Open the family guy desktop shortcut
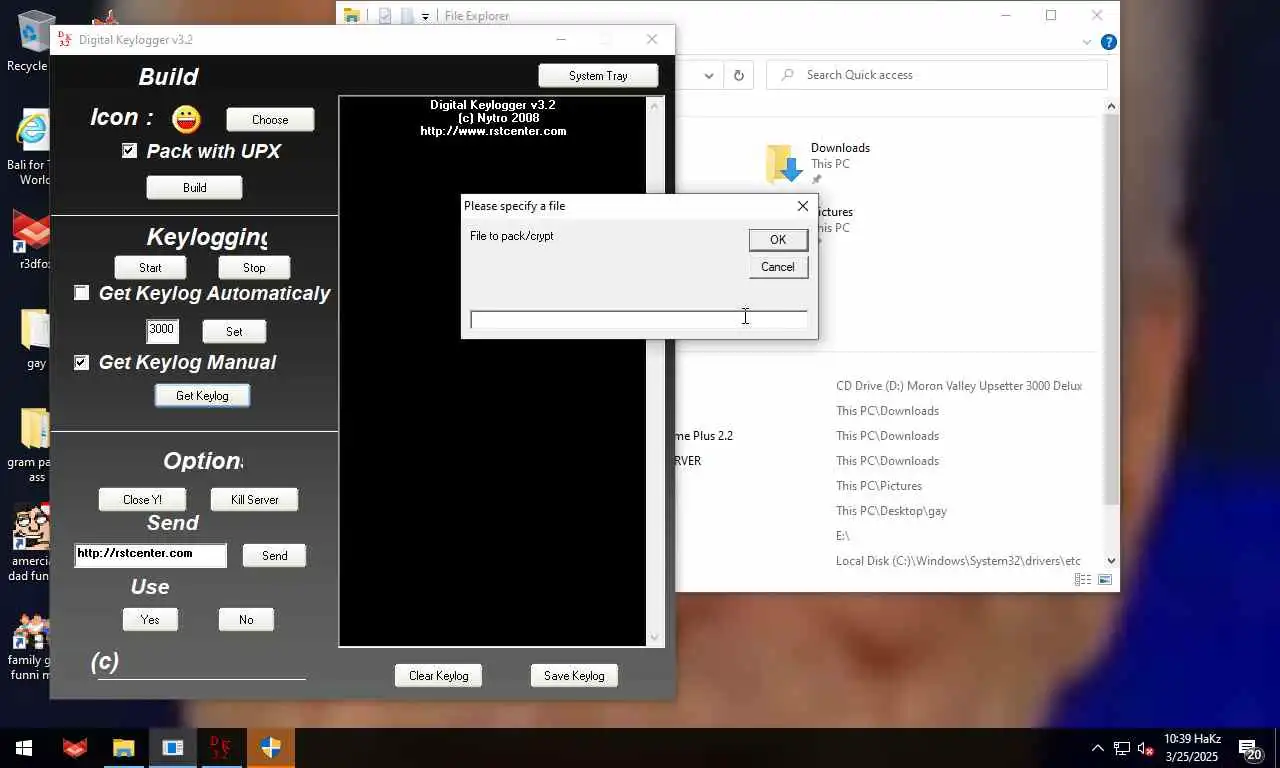The image size is (1280, 768). (30, 647)
